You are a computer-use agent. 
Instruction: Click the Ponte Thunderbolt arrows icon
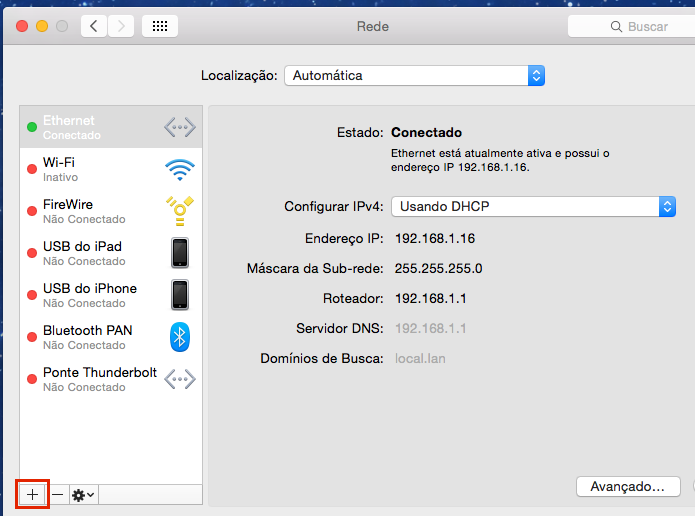click(x=180, y=379)
